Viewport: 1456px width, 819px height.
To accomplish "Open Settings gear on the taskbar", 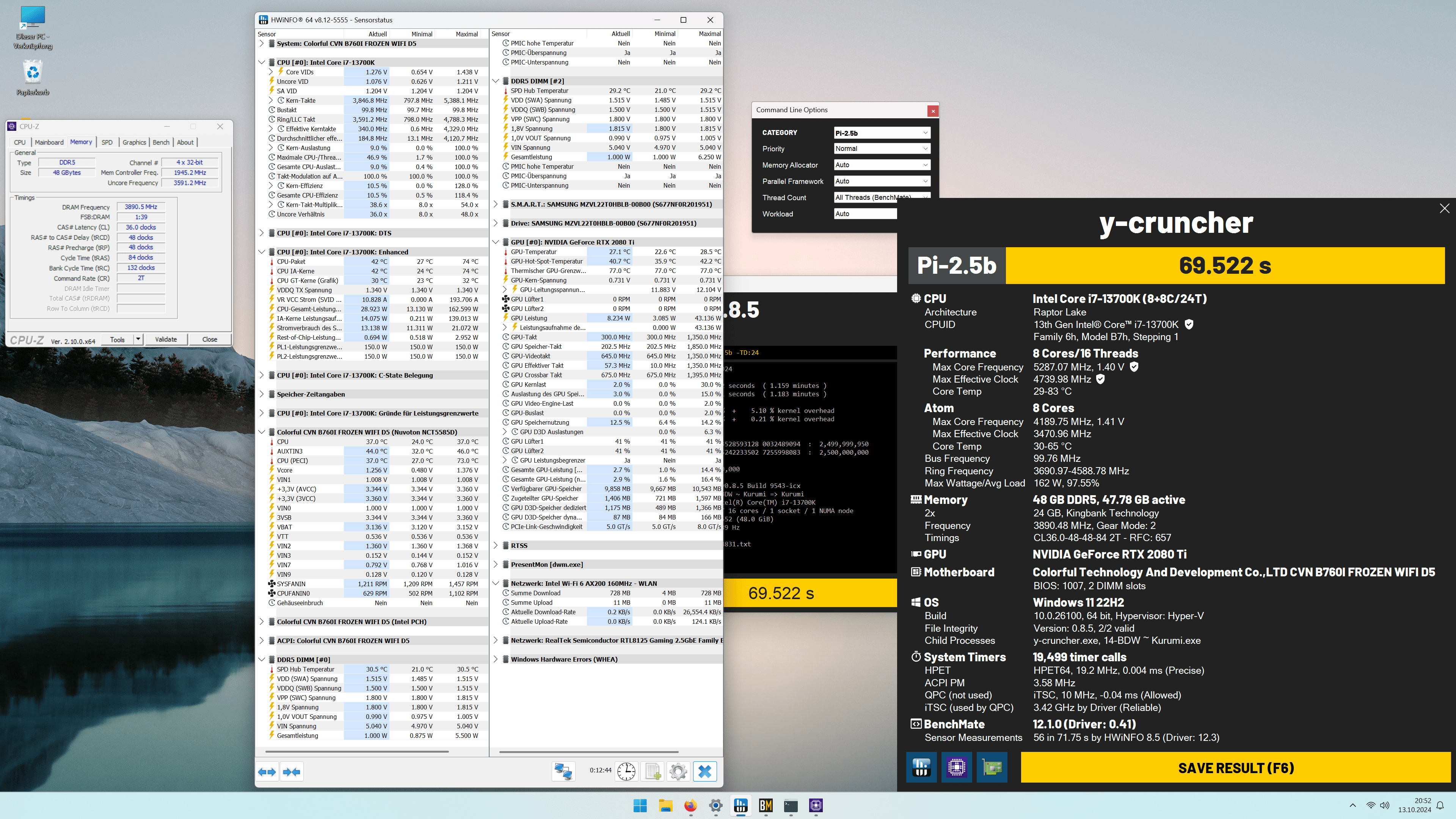I will click(715, 805).
